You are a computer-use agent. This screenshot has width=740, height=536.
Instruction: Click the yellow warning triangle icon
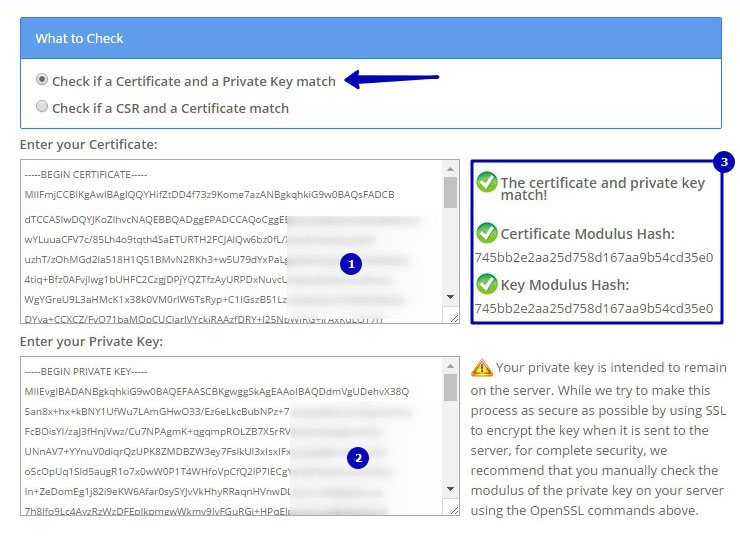482,368
